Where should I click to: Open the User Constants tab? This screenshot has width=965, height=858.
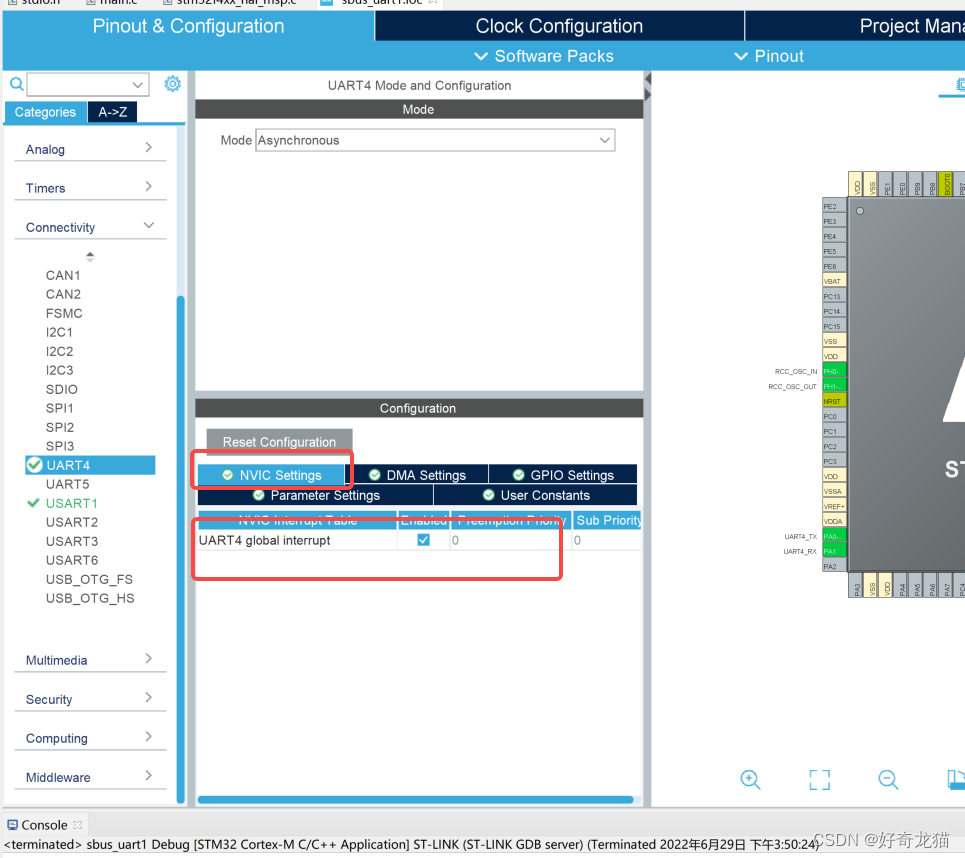point(535,495)
